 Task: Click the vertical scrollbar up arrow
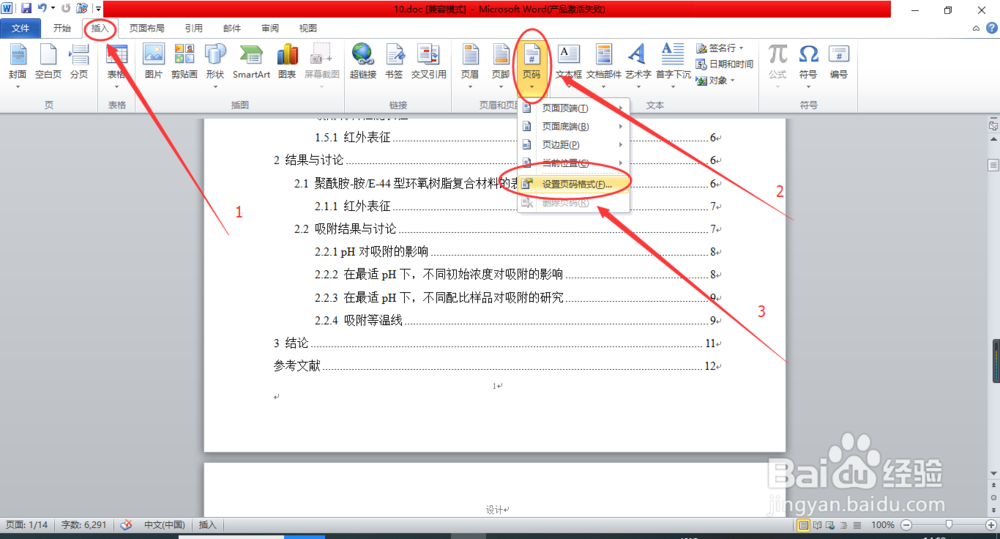coord(994,138)
